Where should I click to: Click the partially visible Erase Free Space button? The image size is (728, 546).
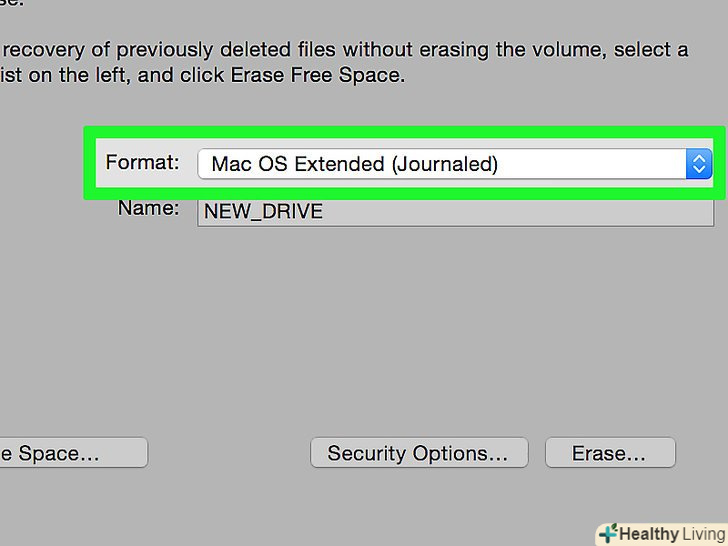(x=70, y=453)
